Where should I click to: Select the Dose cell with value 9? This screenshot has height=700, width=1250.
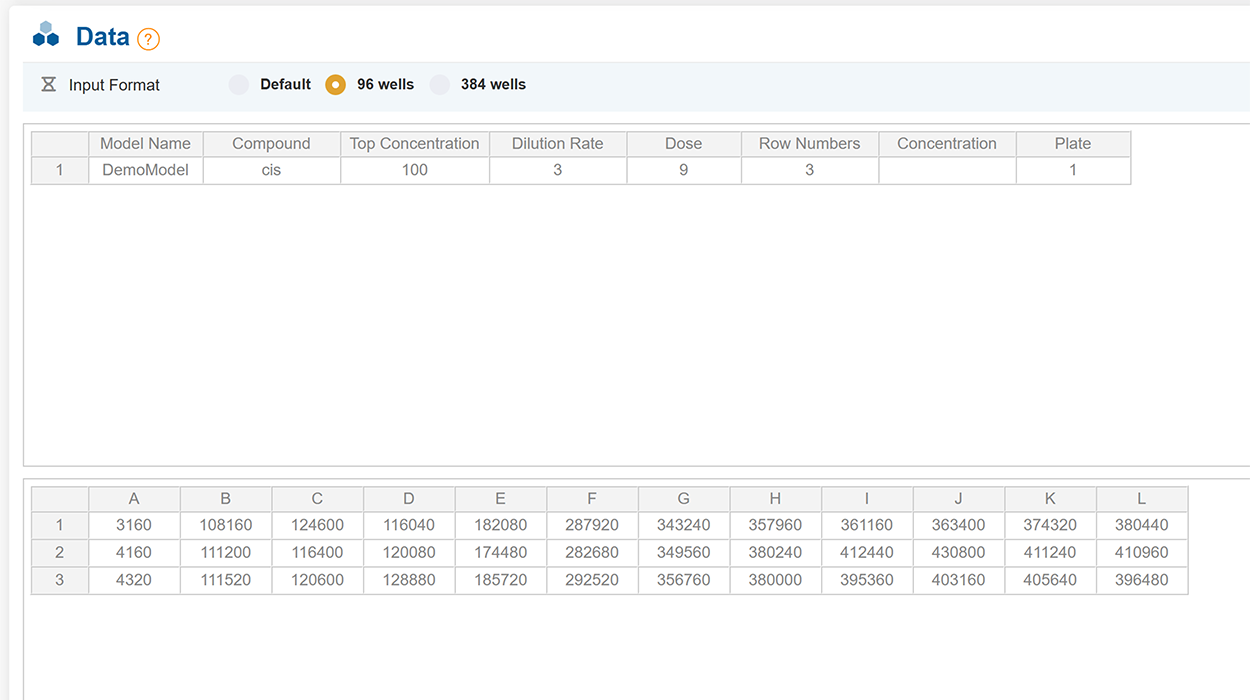(x=683, y=170)
